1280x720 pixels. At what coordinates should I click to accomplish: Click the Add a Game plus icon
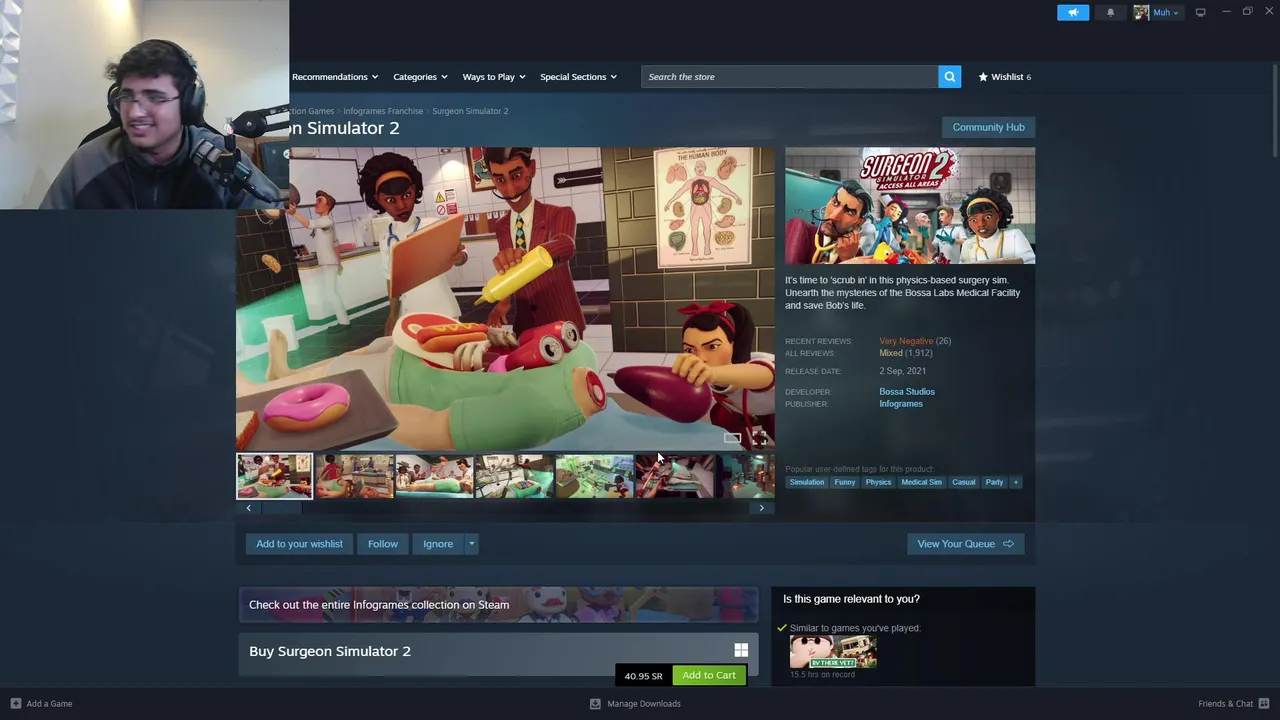(16, 703)
